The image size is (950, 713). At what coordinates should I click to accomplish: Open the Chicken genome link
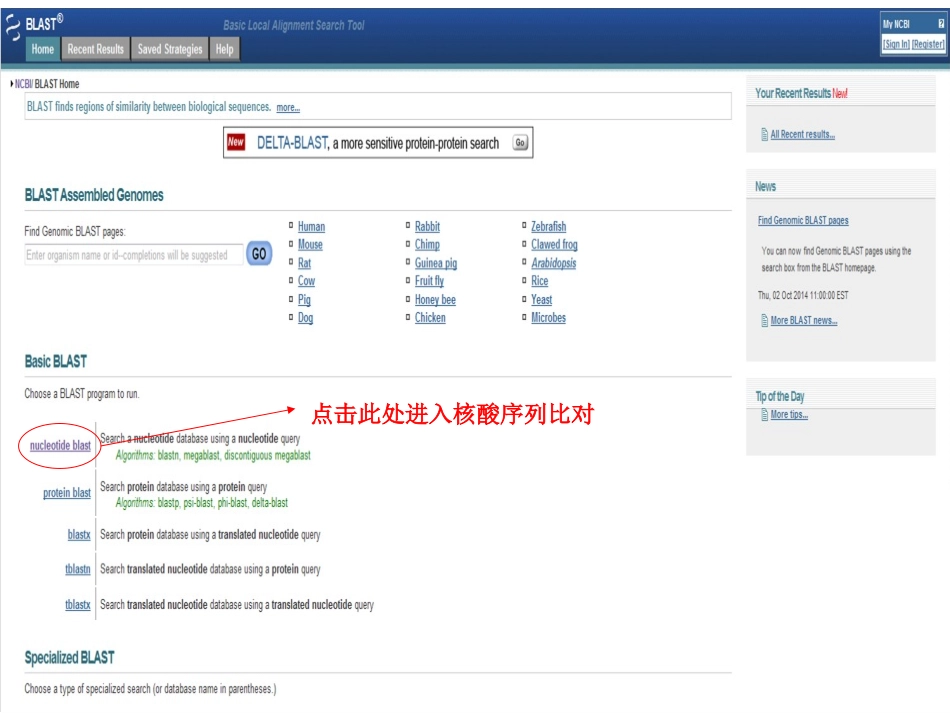point(430,317)
